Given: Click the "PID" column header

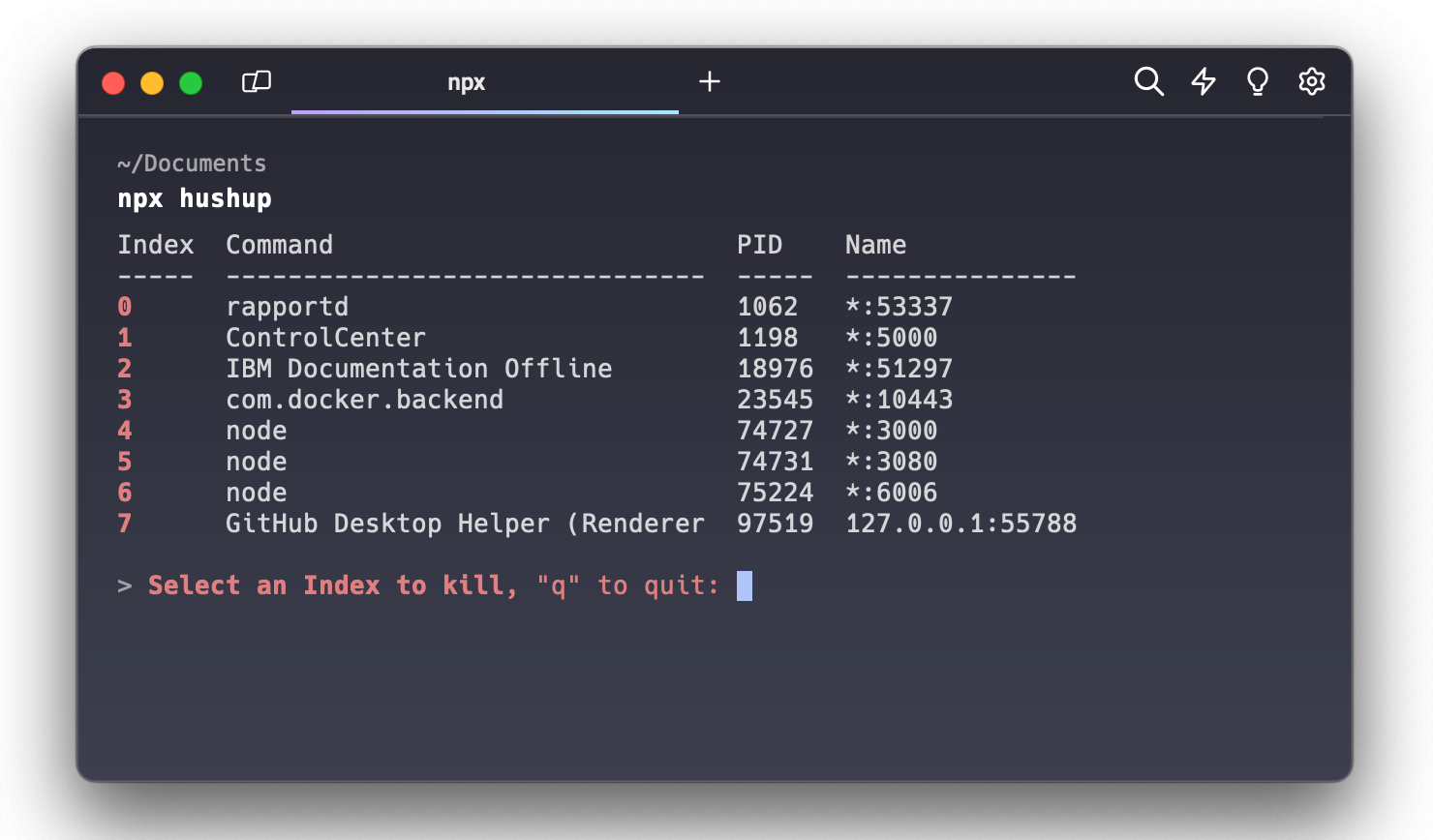Looking at the screenshot, I should point(760,245).
